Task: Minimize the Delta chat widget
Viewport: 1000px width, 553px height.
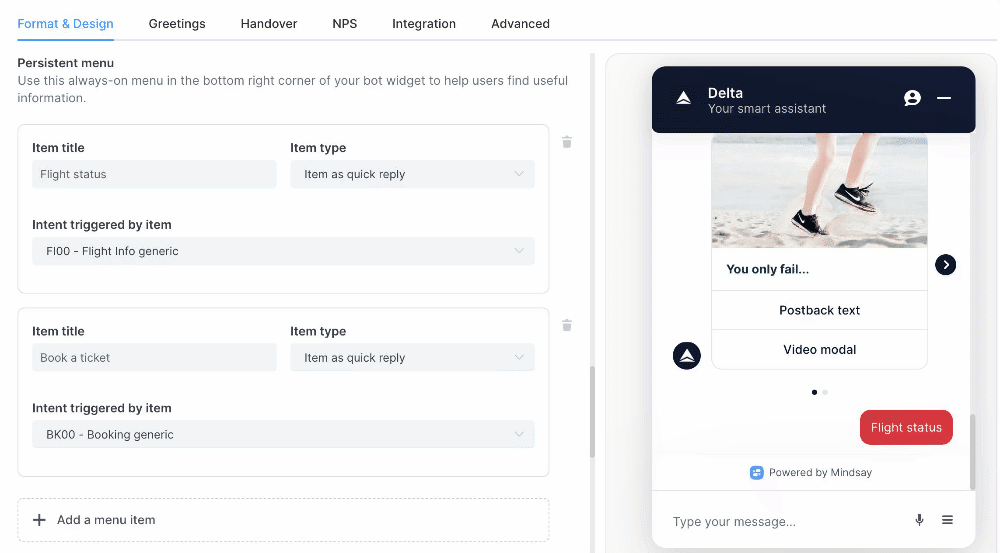Action: (x=944, y=98)
